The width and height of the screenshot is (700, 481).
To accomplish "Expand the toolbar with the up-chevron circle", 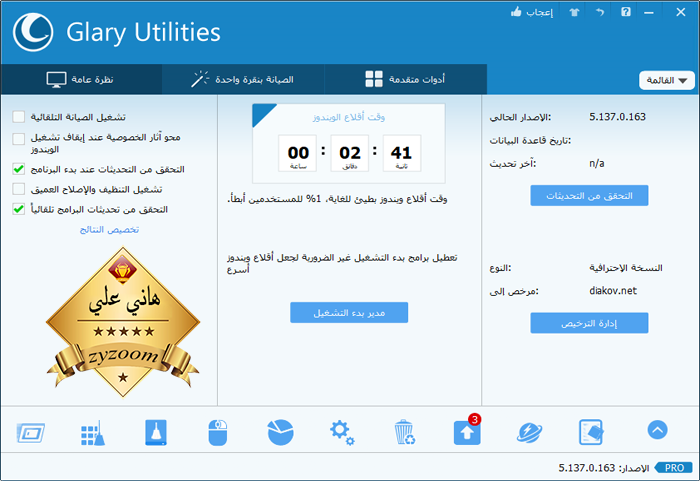I will (657, 430).
